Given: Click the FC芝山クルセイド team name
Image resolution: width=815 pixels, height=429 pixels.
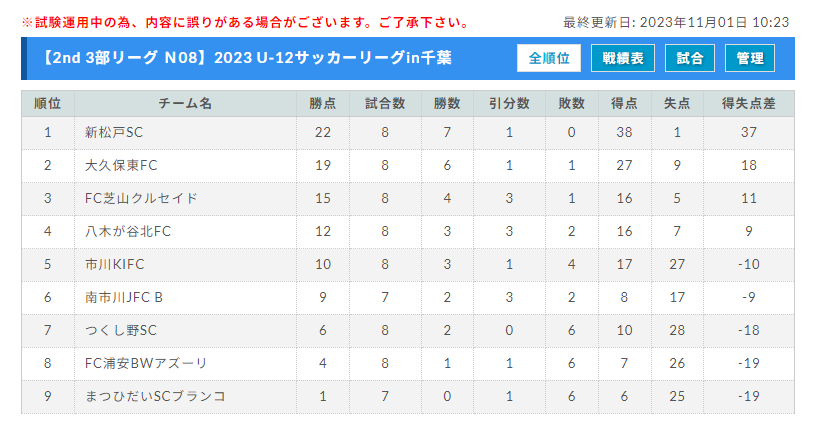Looking at the screenshot, I should tap(141, 198).
